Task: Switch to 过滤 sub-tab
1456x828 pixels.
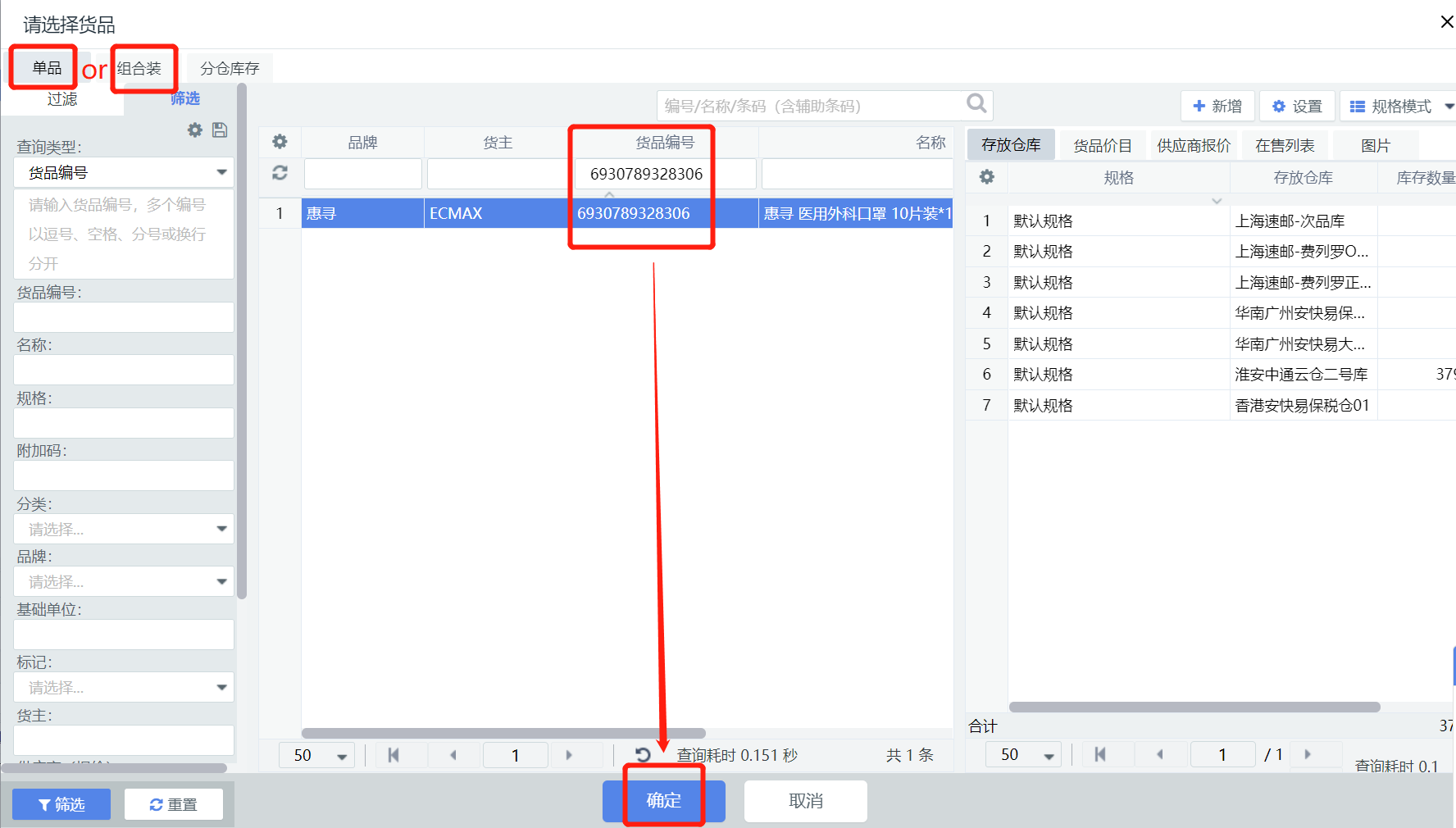Action: tap(62, 98)
